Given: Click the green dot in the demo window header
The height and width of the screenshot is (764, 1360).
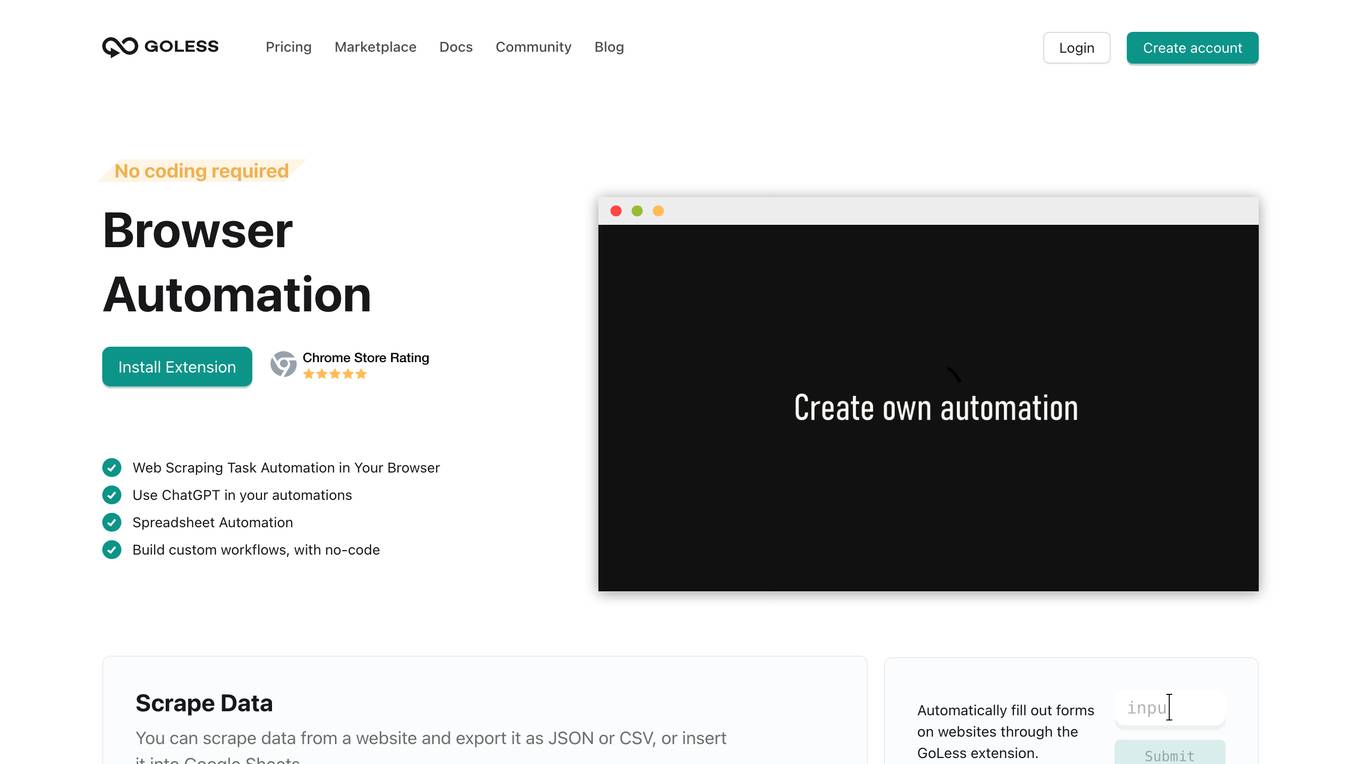Looking at the screenshot, I should (x=637, y=211).
